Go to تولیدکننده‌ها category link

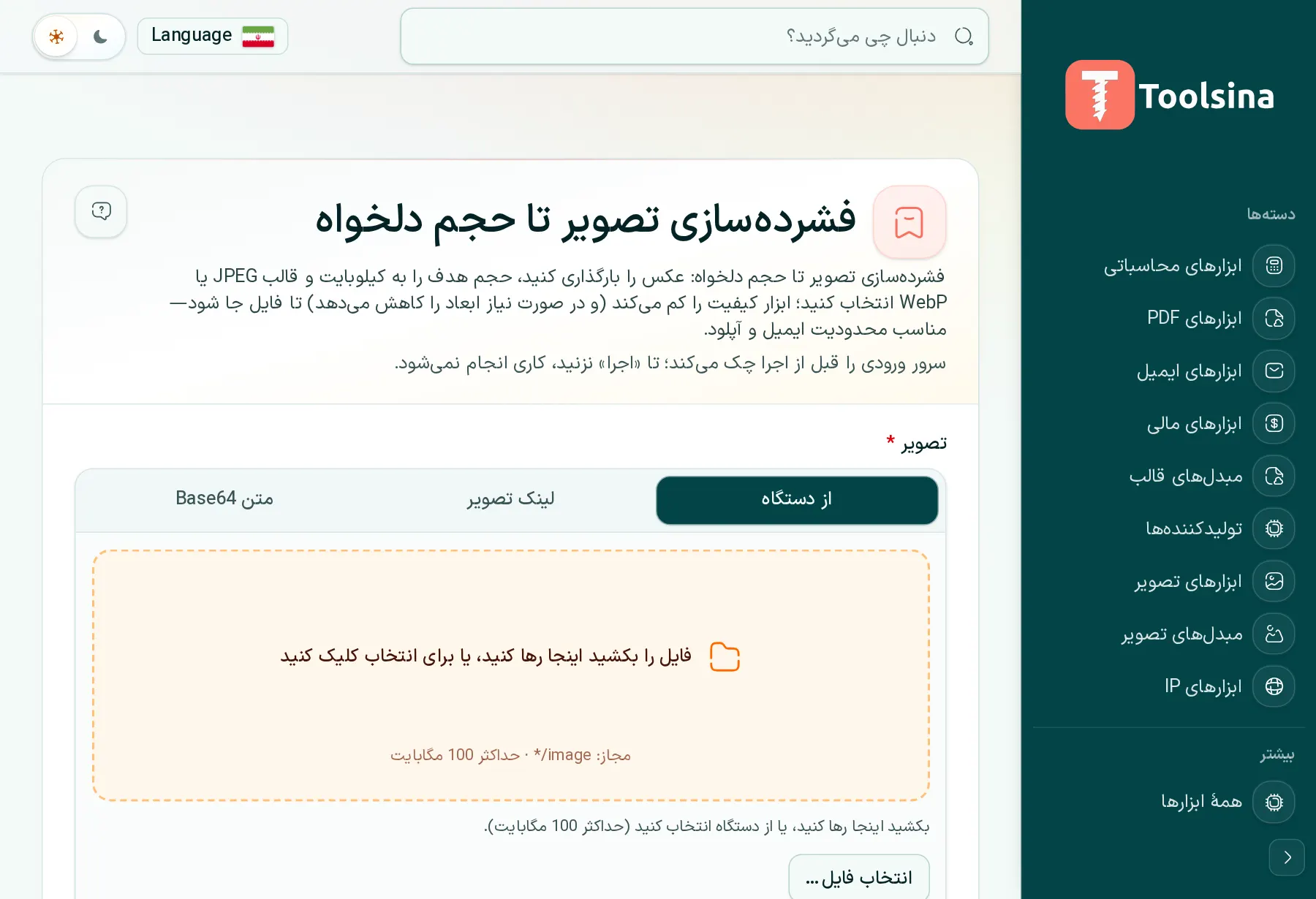[1194, 528]
